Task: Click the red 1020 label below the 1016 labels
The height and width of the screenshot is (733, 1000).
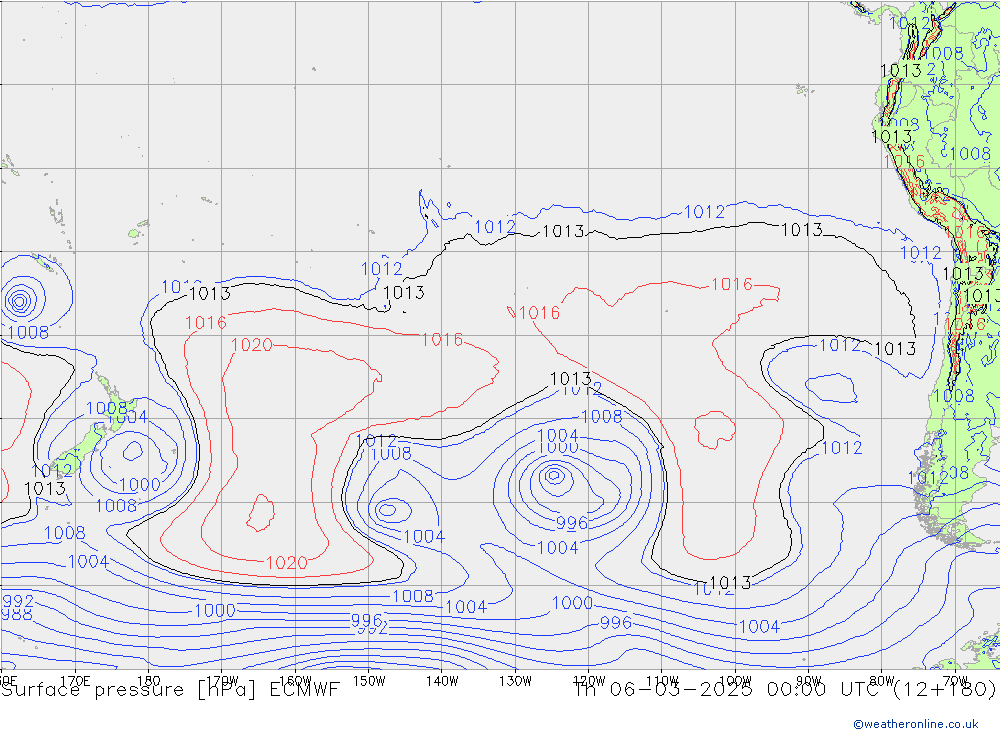Action: tap(251, 345)
